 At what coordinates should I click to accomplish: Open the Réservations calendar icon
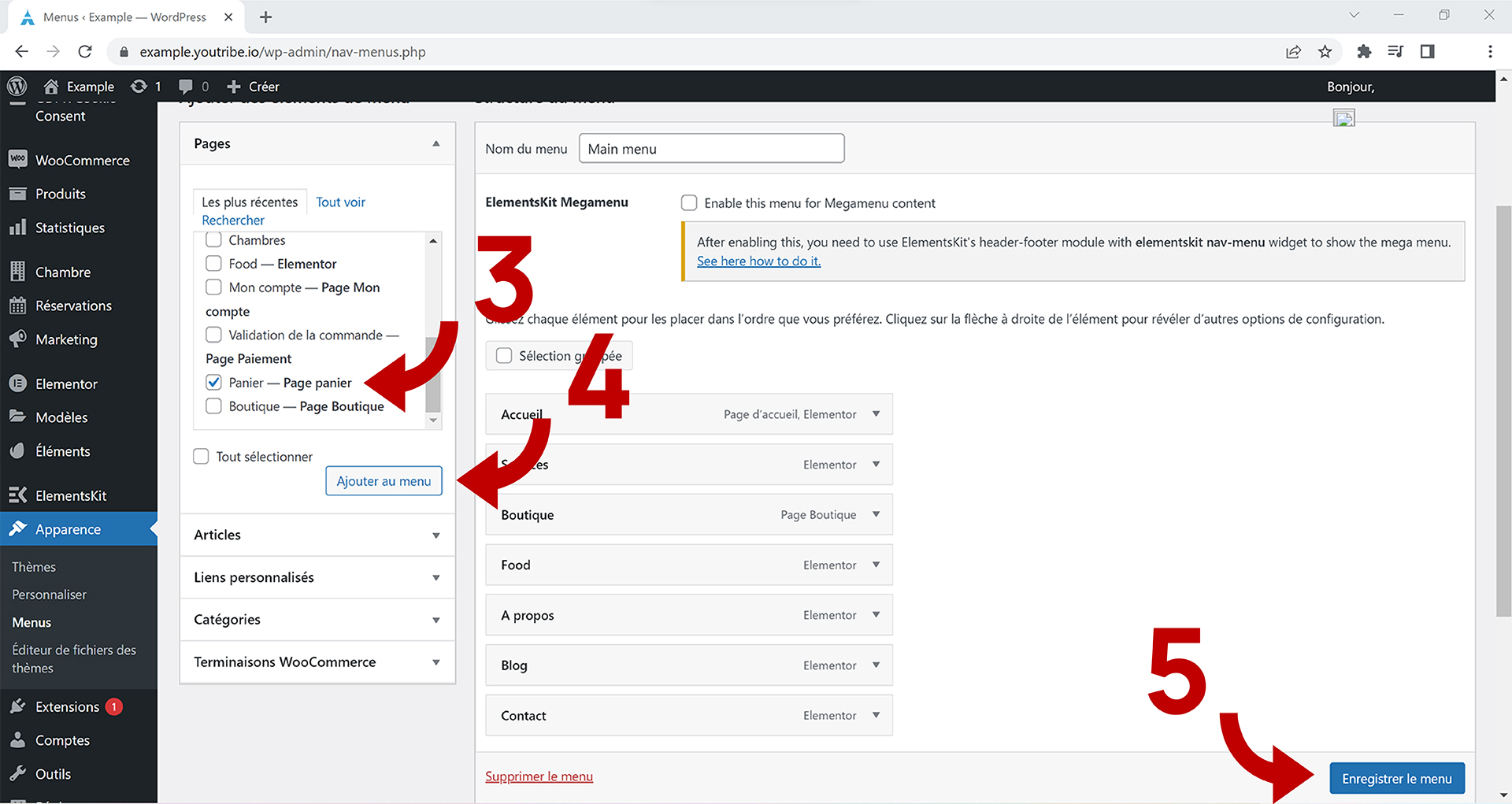18,306
